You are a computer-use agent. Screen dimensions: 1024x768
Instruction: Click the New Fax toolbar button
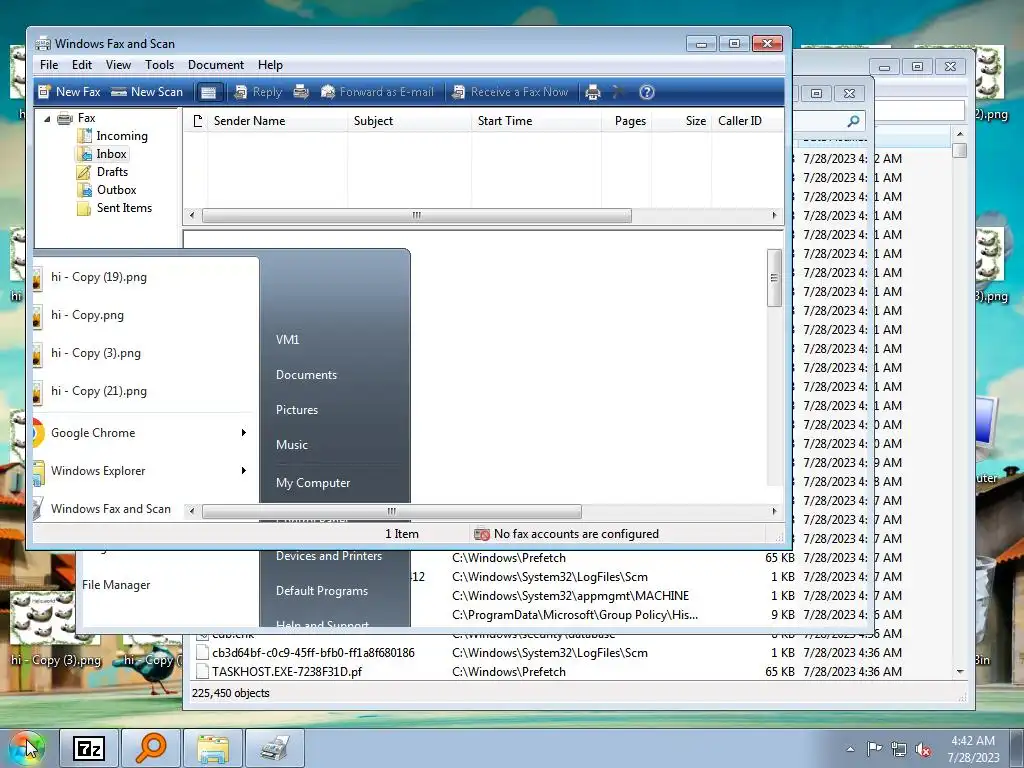(x=69, y=92)
